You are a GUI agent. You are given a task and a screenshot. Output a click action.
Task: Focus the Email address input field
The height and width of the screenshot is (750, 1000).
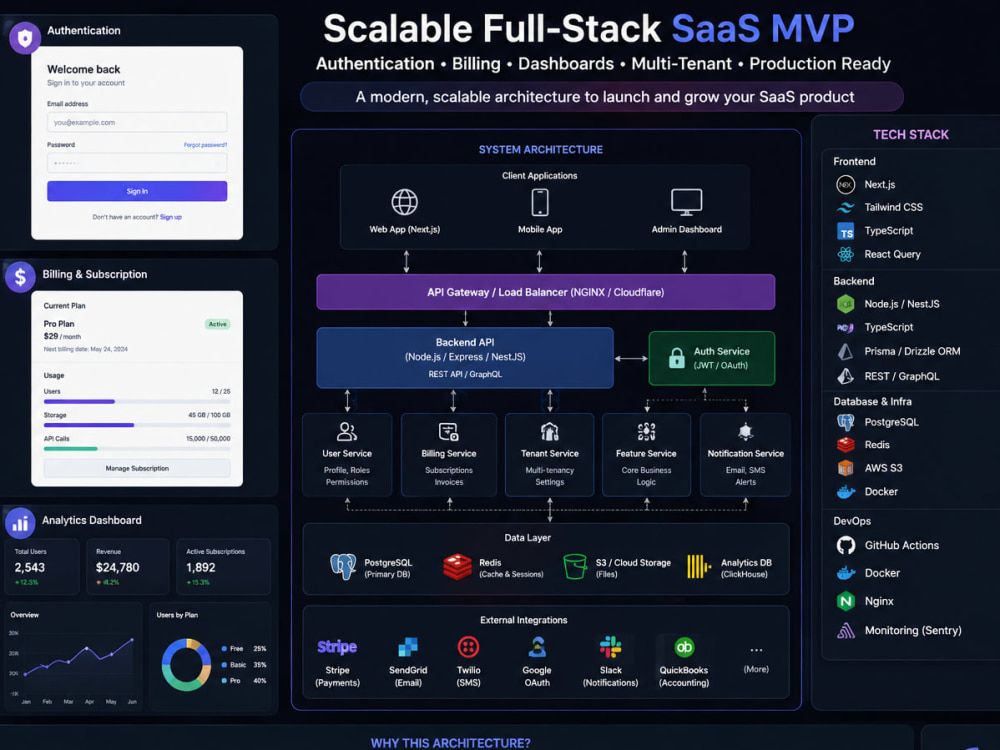click(137, 122)
